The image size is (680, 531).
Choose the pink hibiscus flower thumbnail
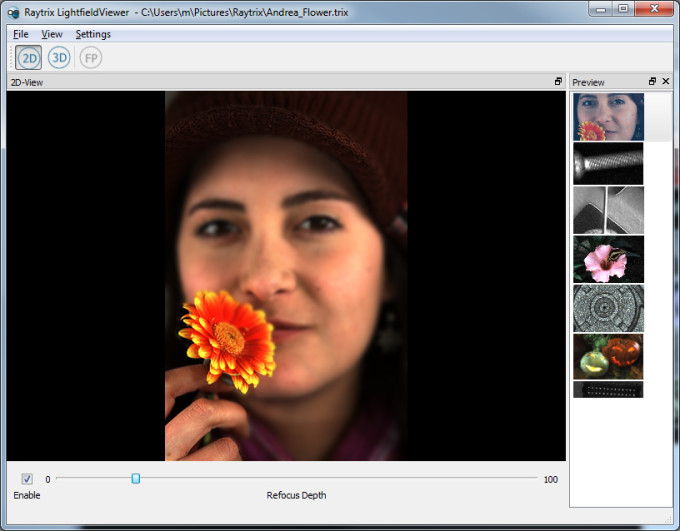point(608,259)
